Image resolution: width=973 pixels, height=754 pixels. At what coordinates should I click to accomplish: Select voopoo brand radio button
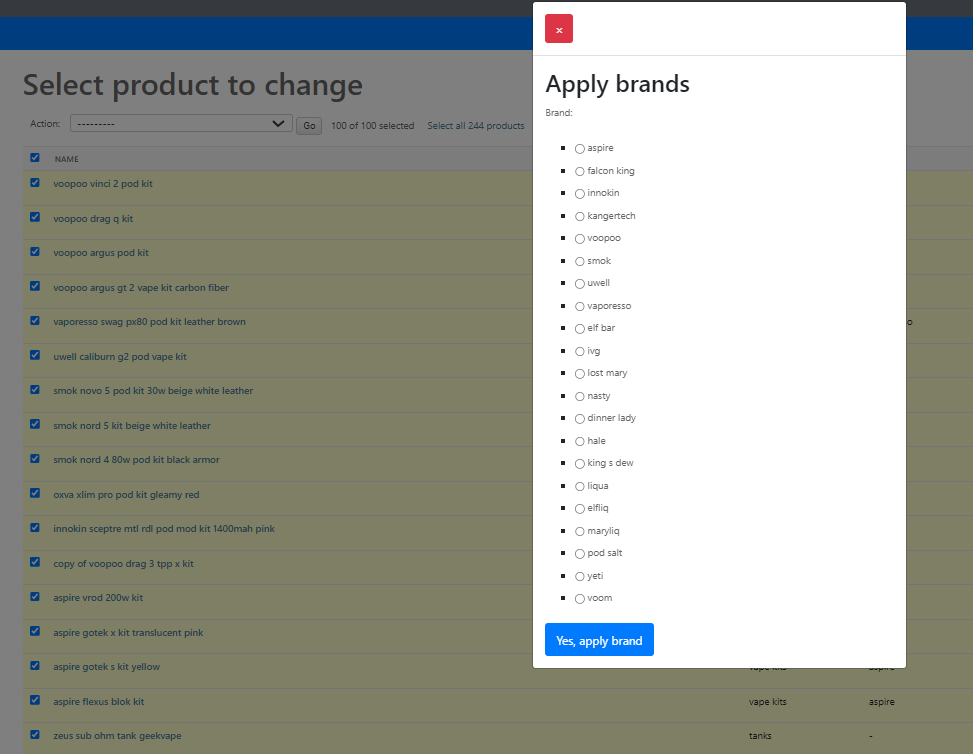[580, 239]
